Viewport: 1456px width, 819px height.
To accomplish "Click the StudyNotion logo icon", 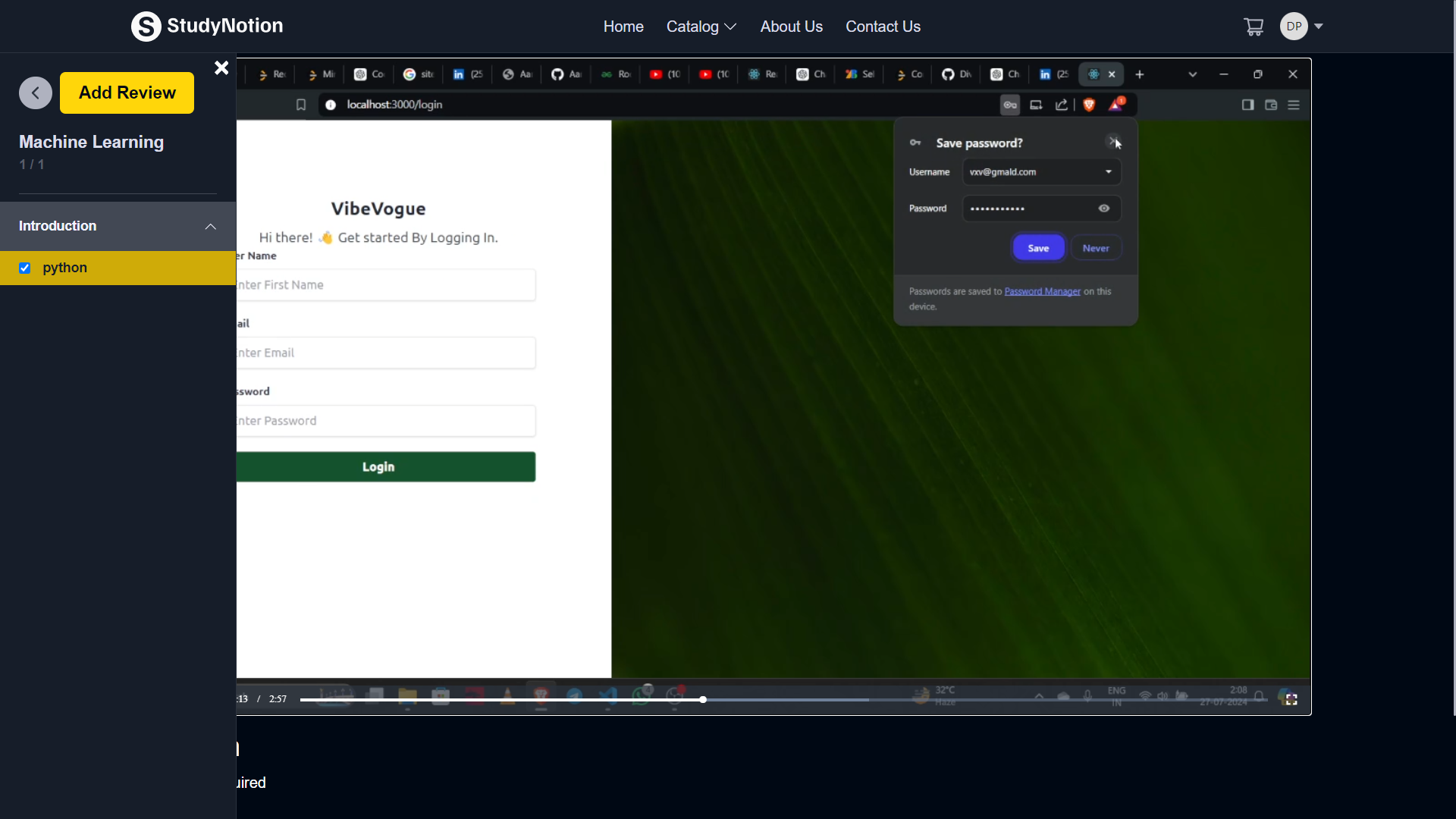I will coord(146,26).
